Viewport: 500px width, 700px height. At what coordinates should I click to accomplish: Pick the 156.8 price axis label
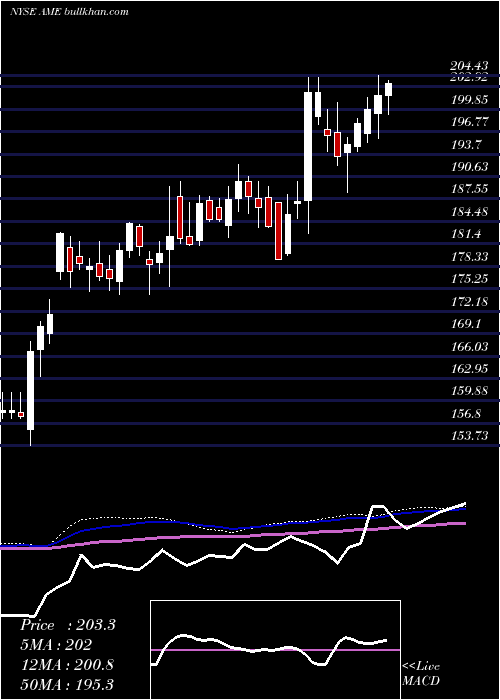tap(466, 414)
